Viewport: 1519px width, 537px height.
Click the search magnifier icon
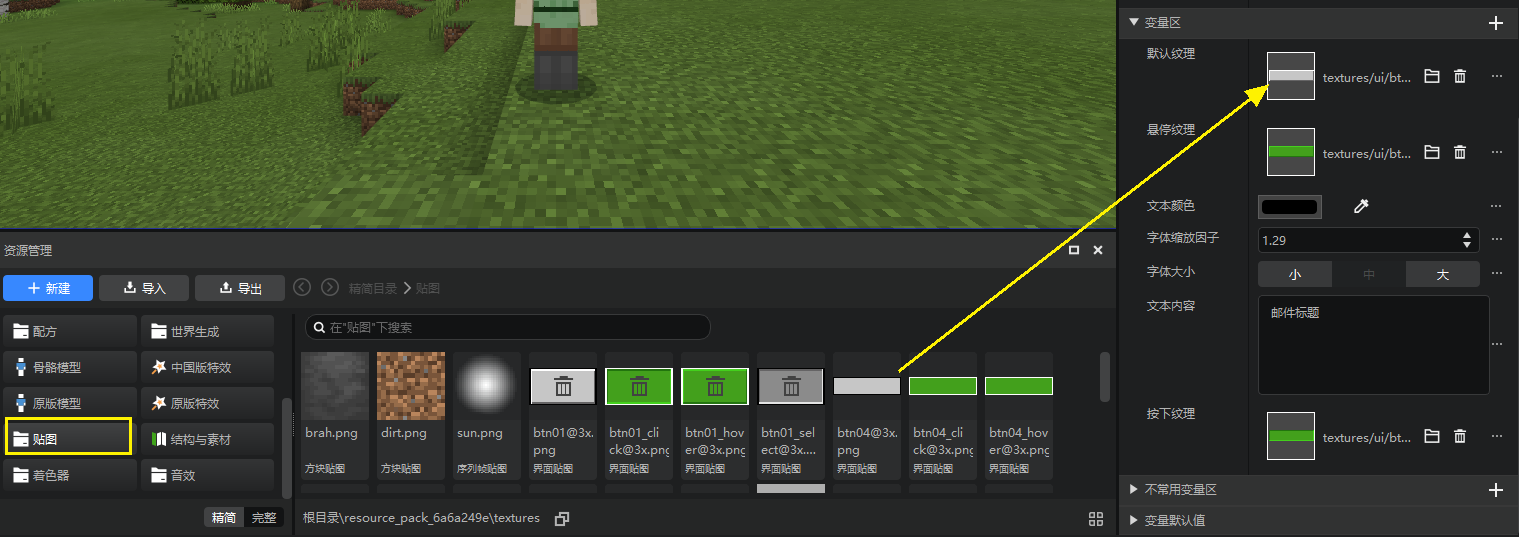pos(319,327)
